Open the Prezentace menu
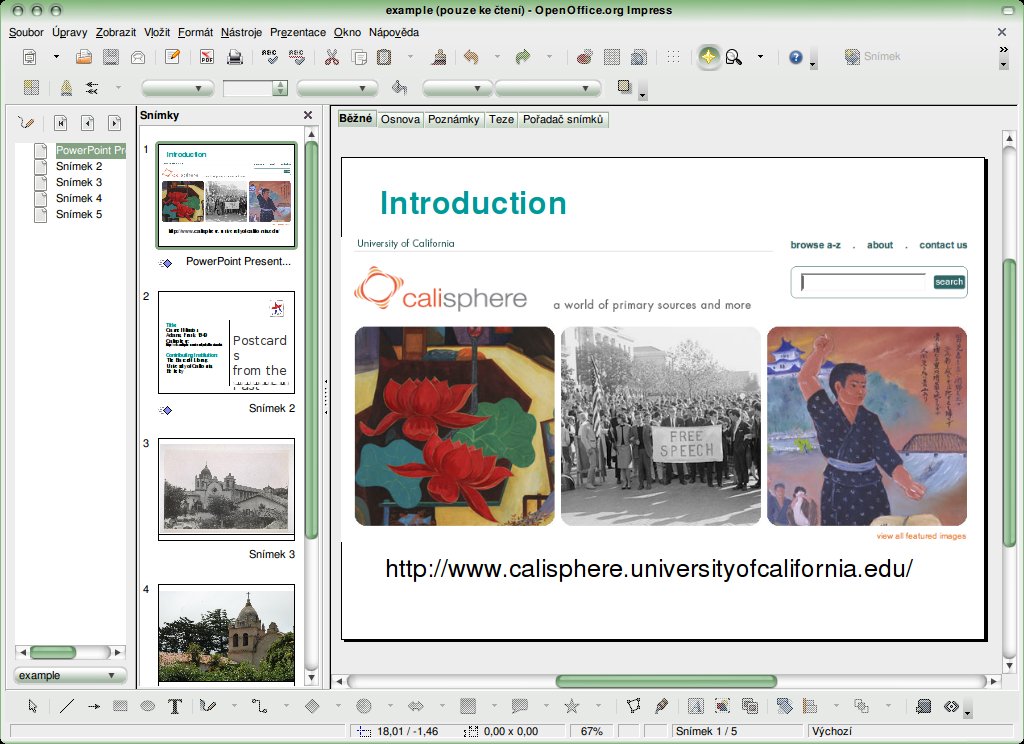Screen dimensions: 1024x744 [x=298, y=32]
